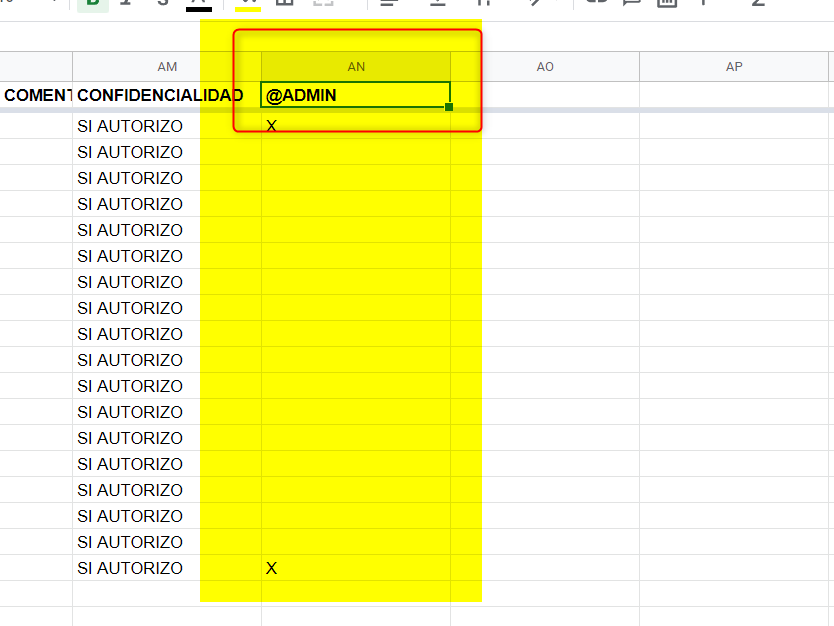Select column AO header
This screenshot has width=834, height=626.
click(x=545, y=67)
